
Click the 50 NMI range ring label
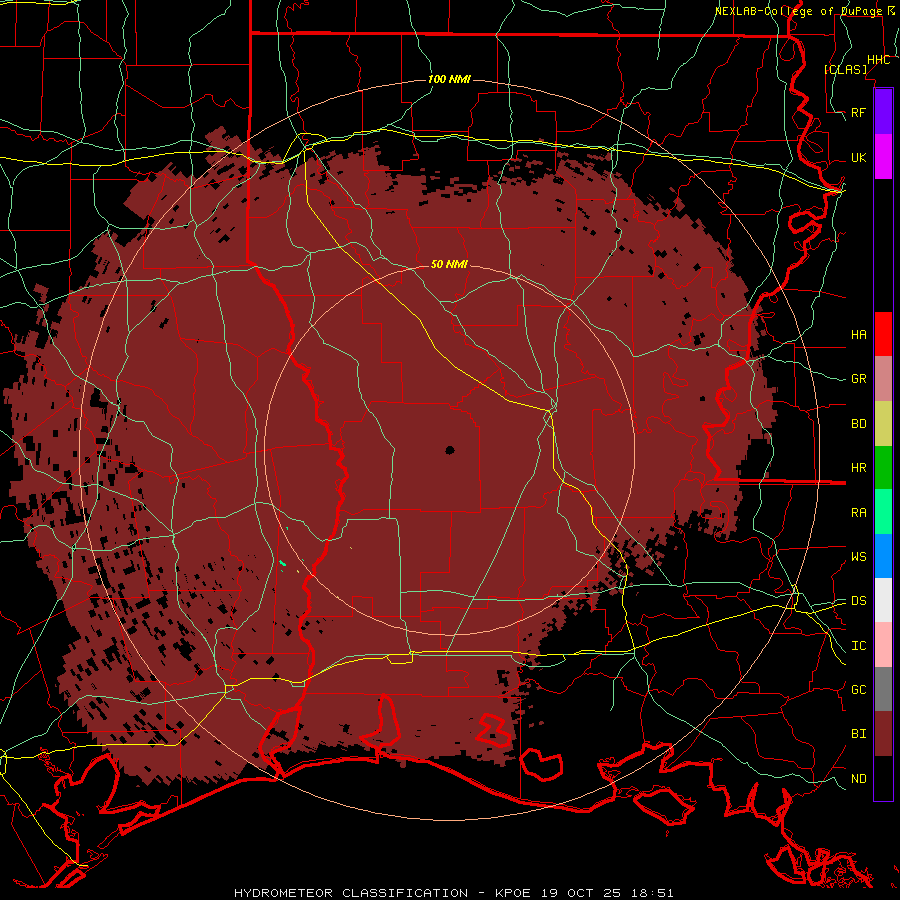point(449,264)
